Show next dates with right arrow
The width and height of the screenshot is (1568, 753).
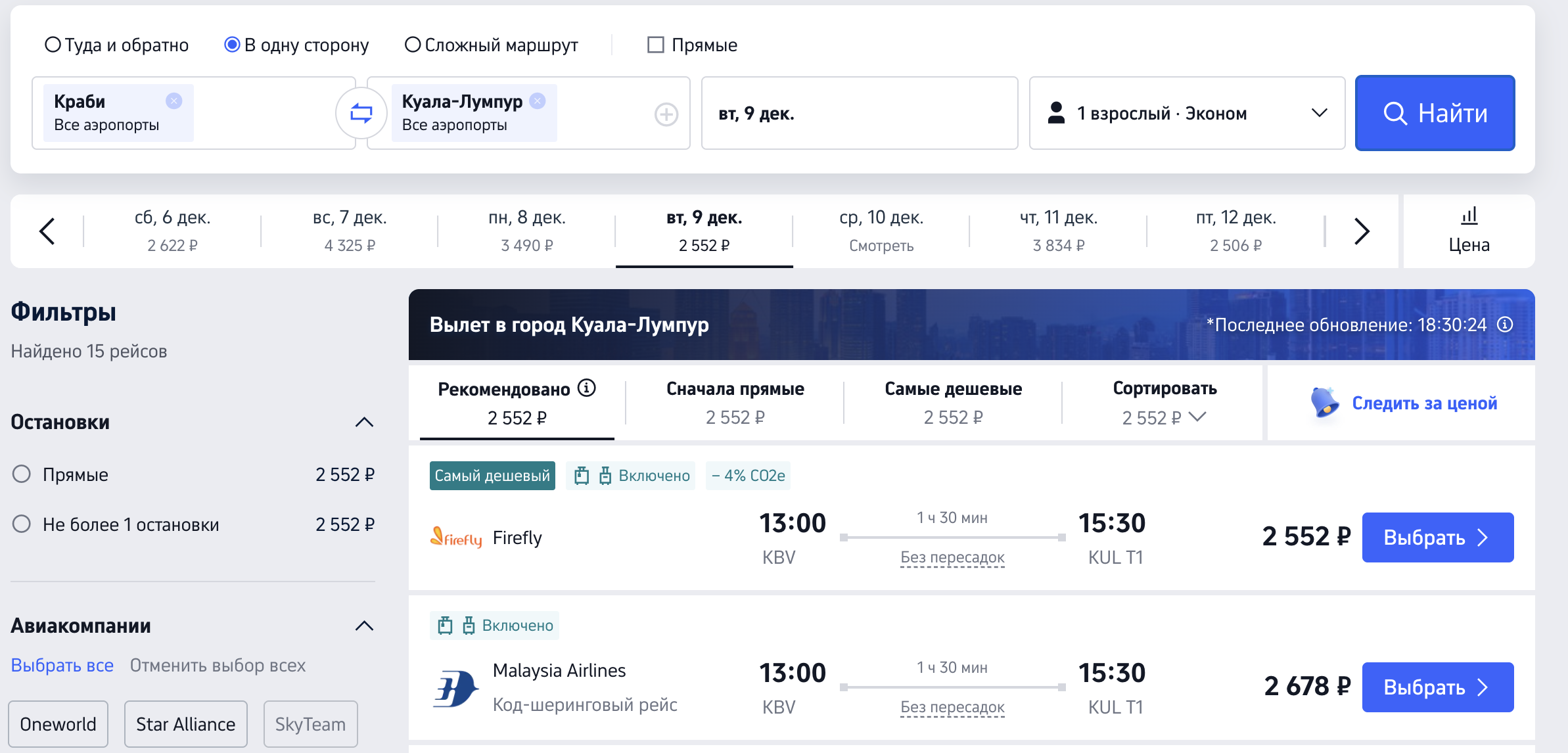tap(1362, 231)
